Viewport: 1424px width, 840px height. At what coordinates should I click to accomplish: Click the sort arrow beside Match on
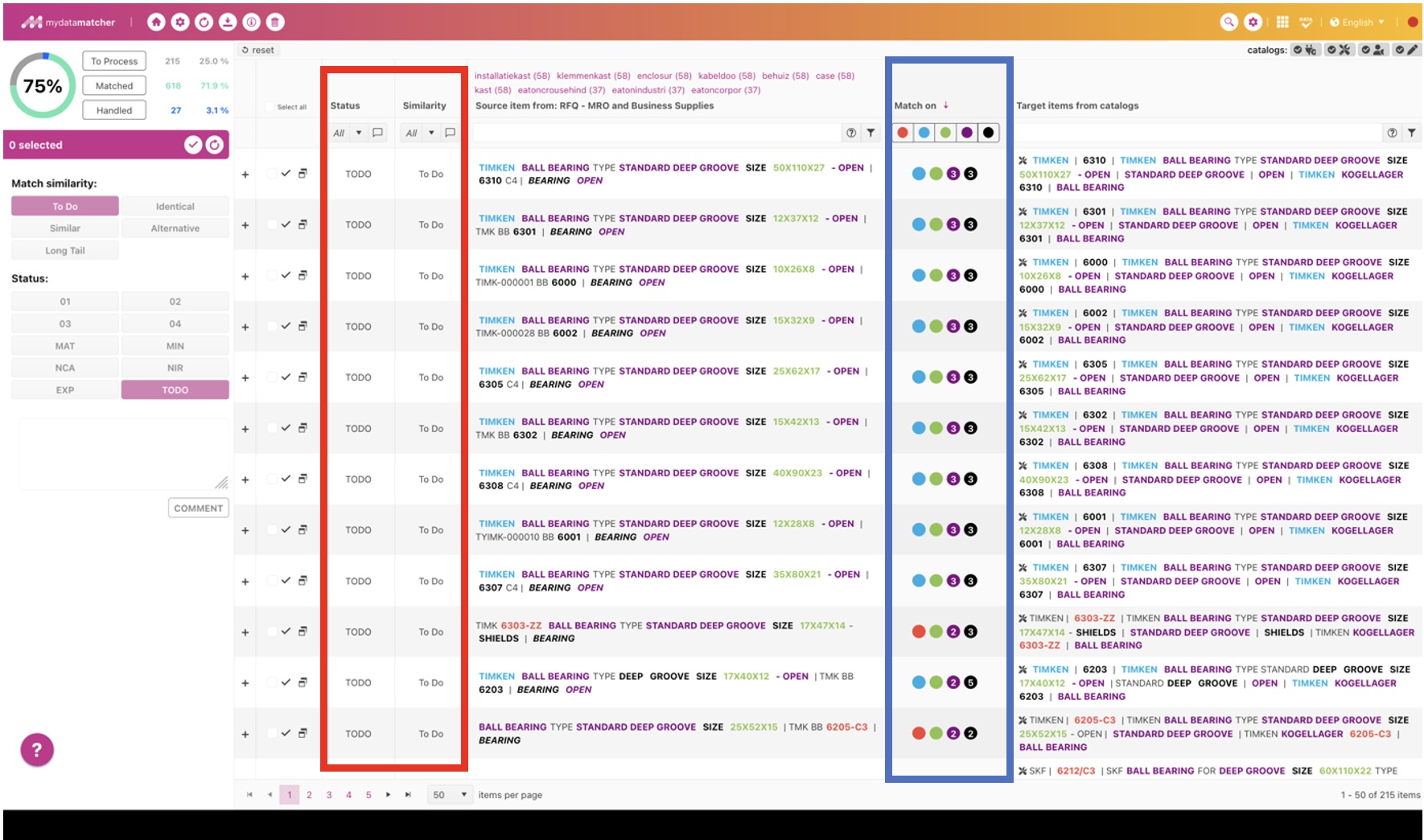[946, 105]
